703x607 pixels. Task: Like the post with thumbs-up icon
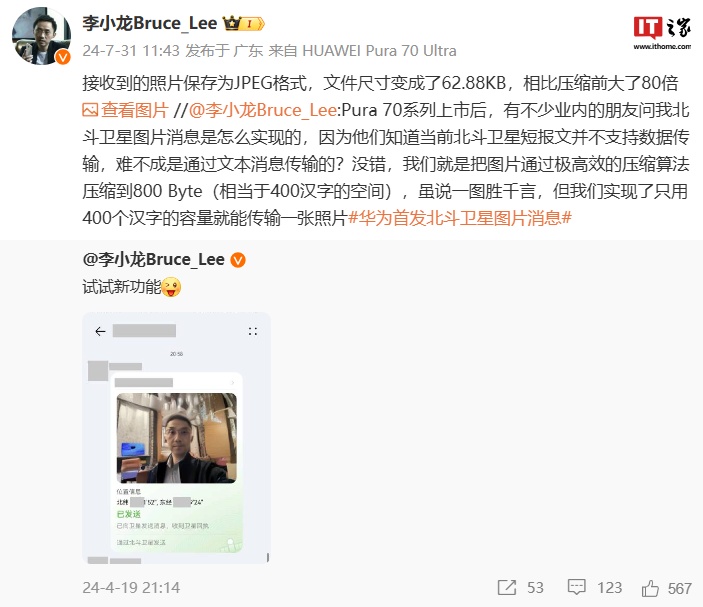[650, 588]
